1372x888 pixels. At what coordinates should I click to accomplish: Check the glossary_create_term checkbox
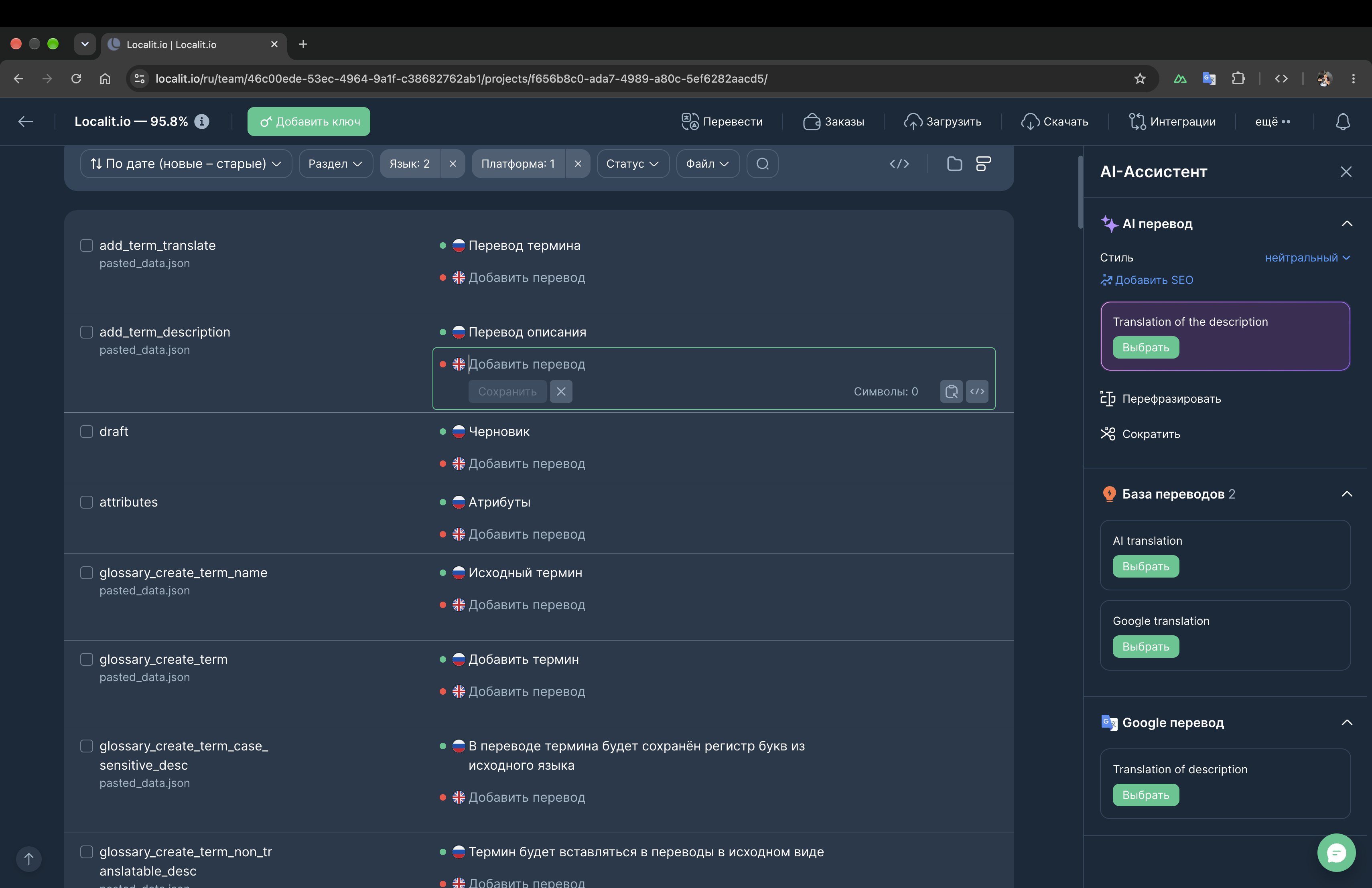[87, 659]
